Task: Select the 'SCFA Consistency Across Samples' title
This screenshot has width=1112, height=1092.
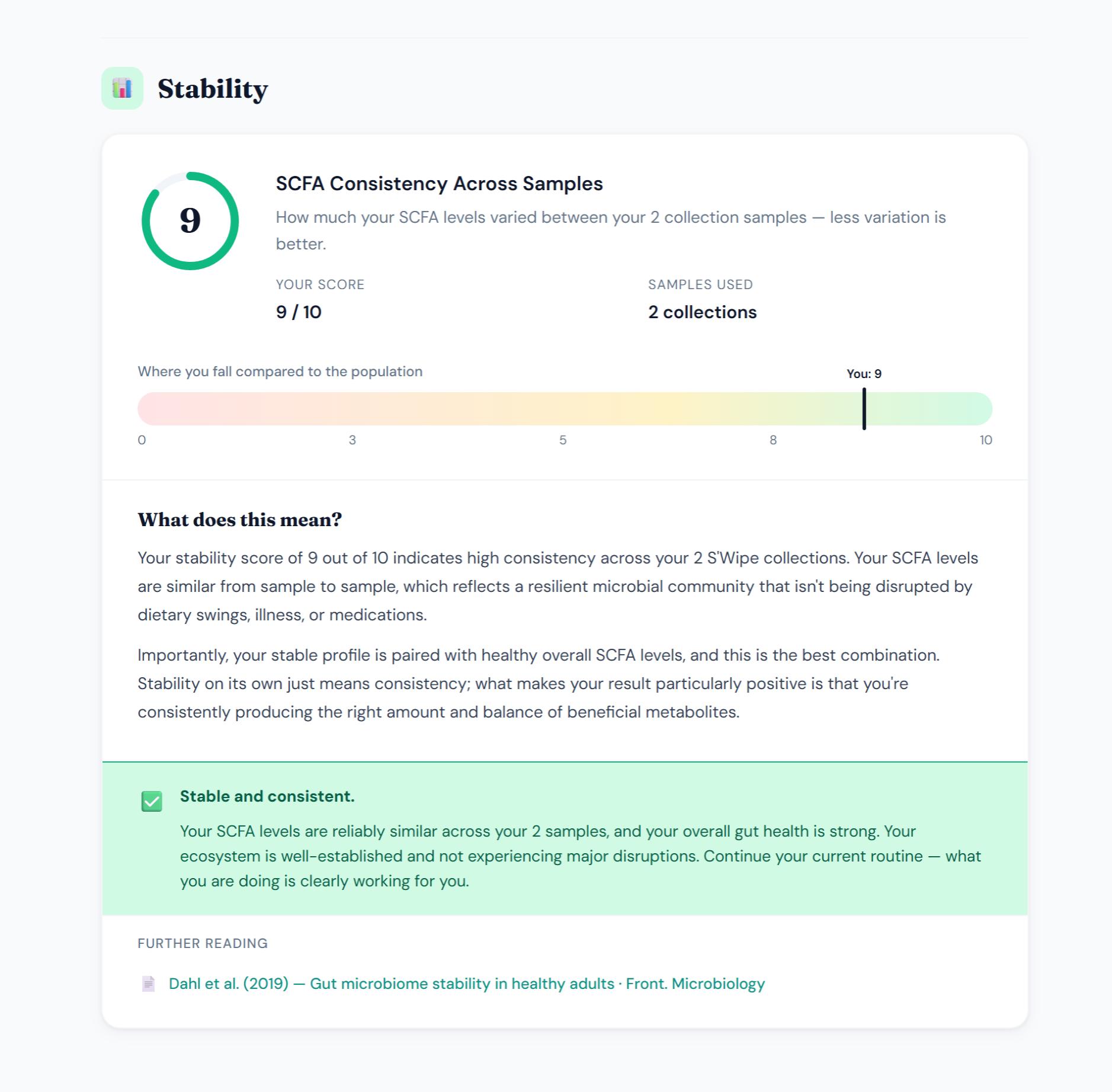Action: [x=439, y=184]
